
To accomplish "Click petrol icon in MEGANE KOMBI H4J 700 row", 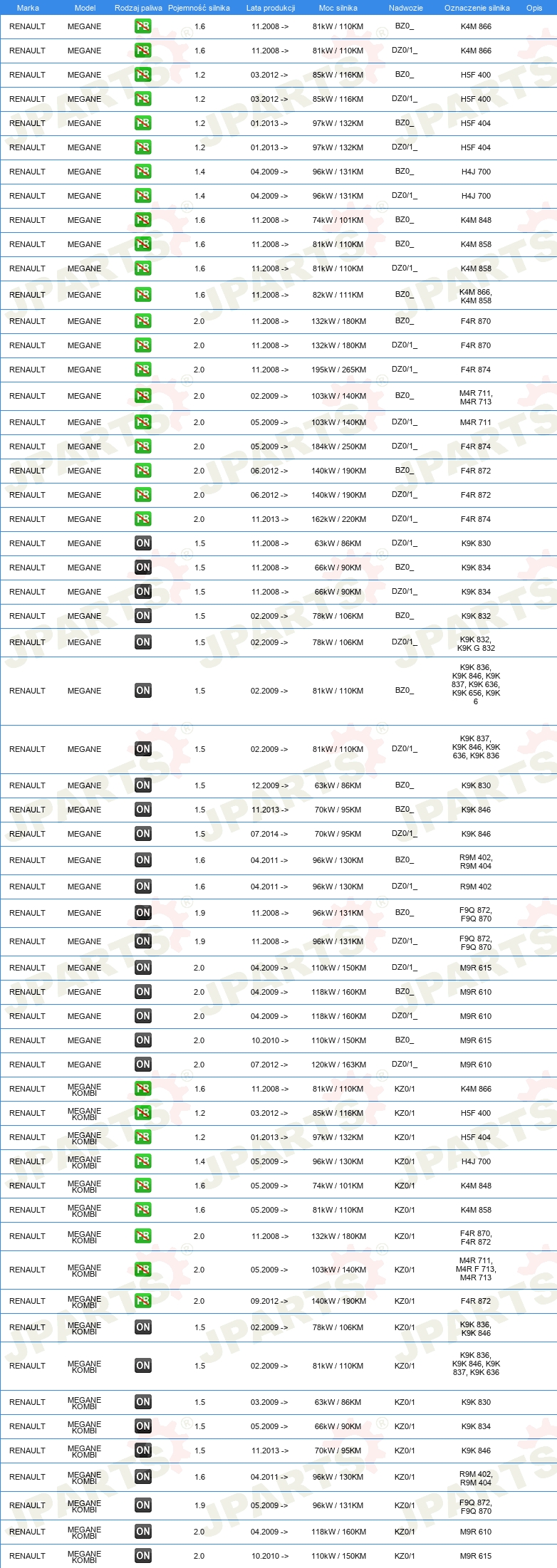I will tap(142, 1161).
